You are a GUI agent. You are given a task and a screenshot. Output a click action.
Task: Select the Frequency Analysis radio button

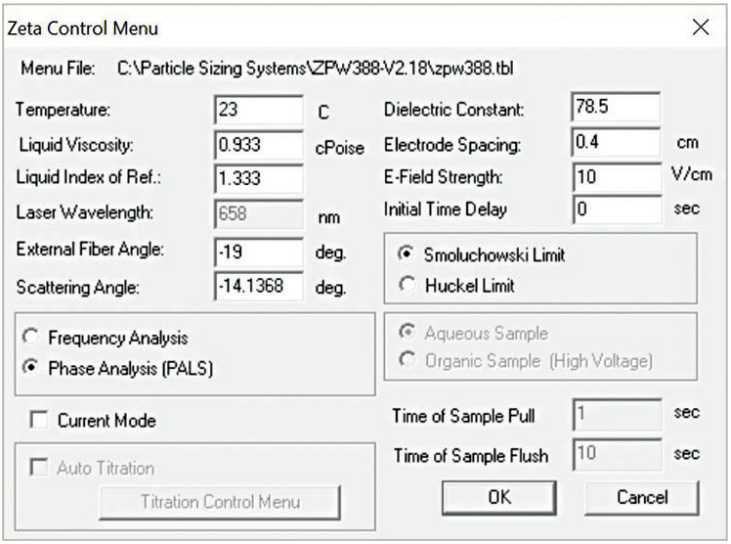[x=35, y=339]
